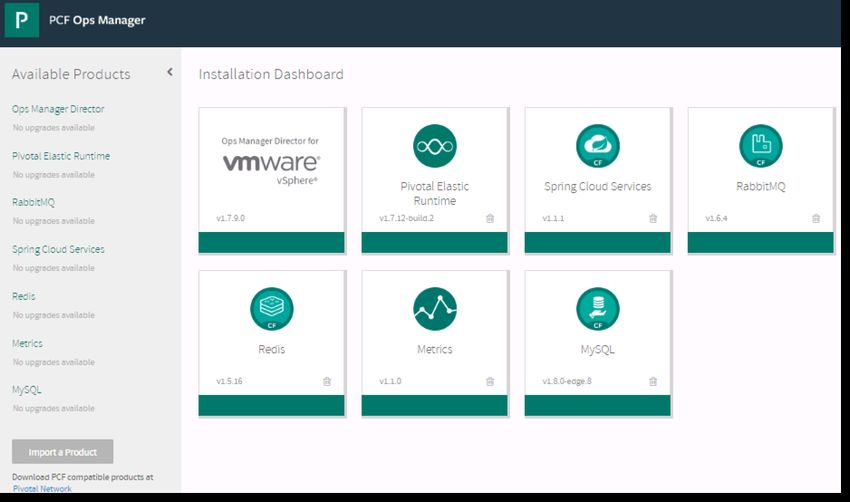Open the Pivotal Network link

(x=41, y=489)
